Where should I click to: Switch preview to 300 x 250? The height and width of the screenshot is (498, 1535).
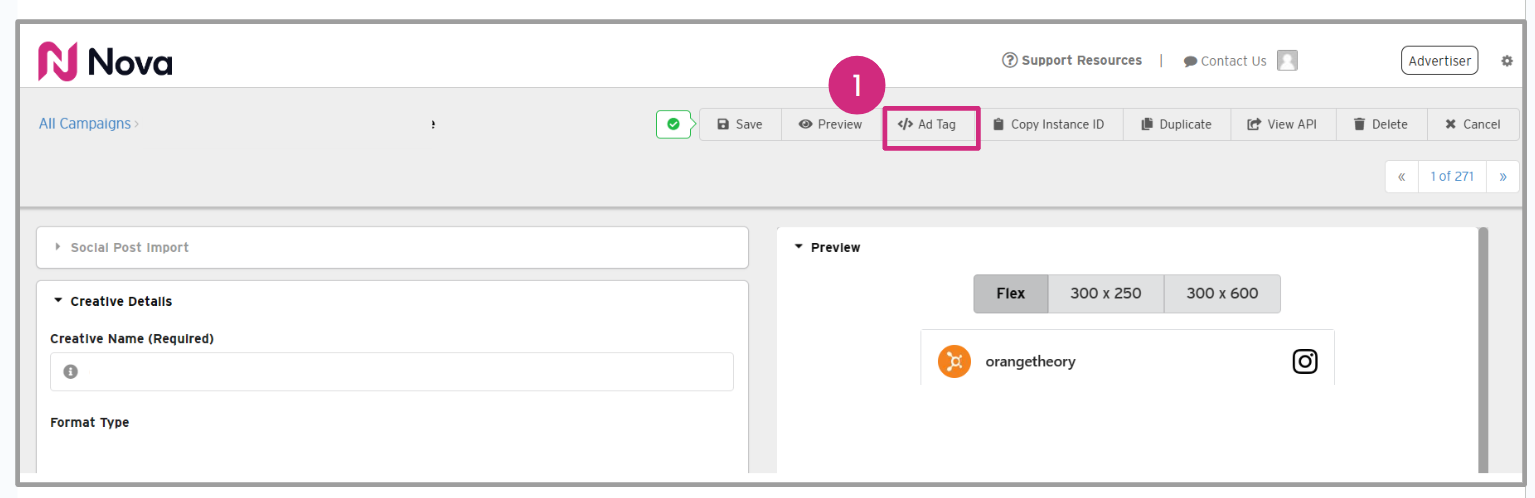pos(1105,294)
